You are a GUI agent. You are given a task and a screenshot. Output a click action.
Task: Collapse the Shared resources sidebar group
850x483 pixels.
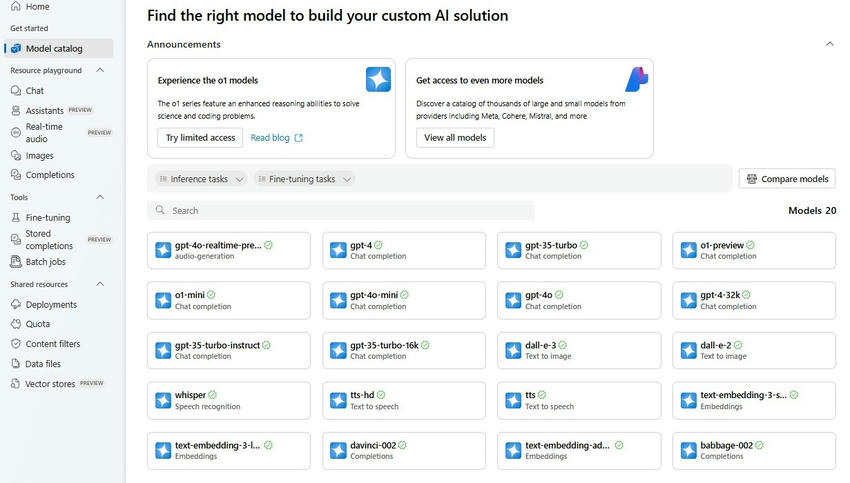(102, 284)
